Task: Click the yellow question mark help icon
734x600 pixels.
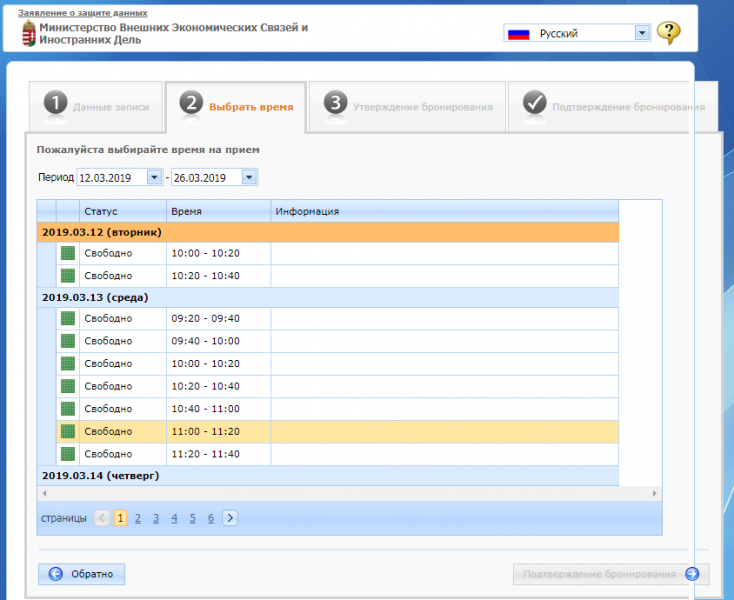Action: coord(669,33)
